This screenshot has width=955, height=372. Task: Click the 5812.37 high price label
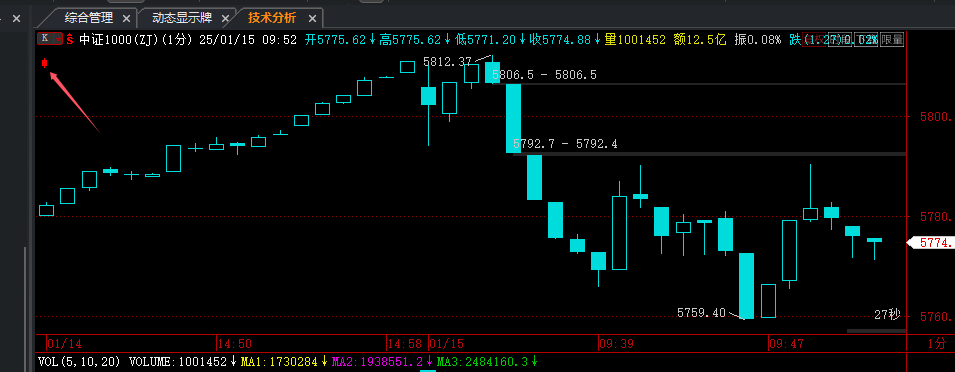pos(447,61)
